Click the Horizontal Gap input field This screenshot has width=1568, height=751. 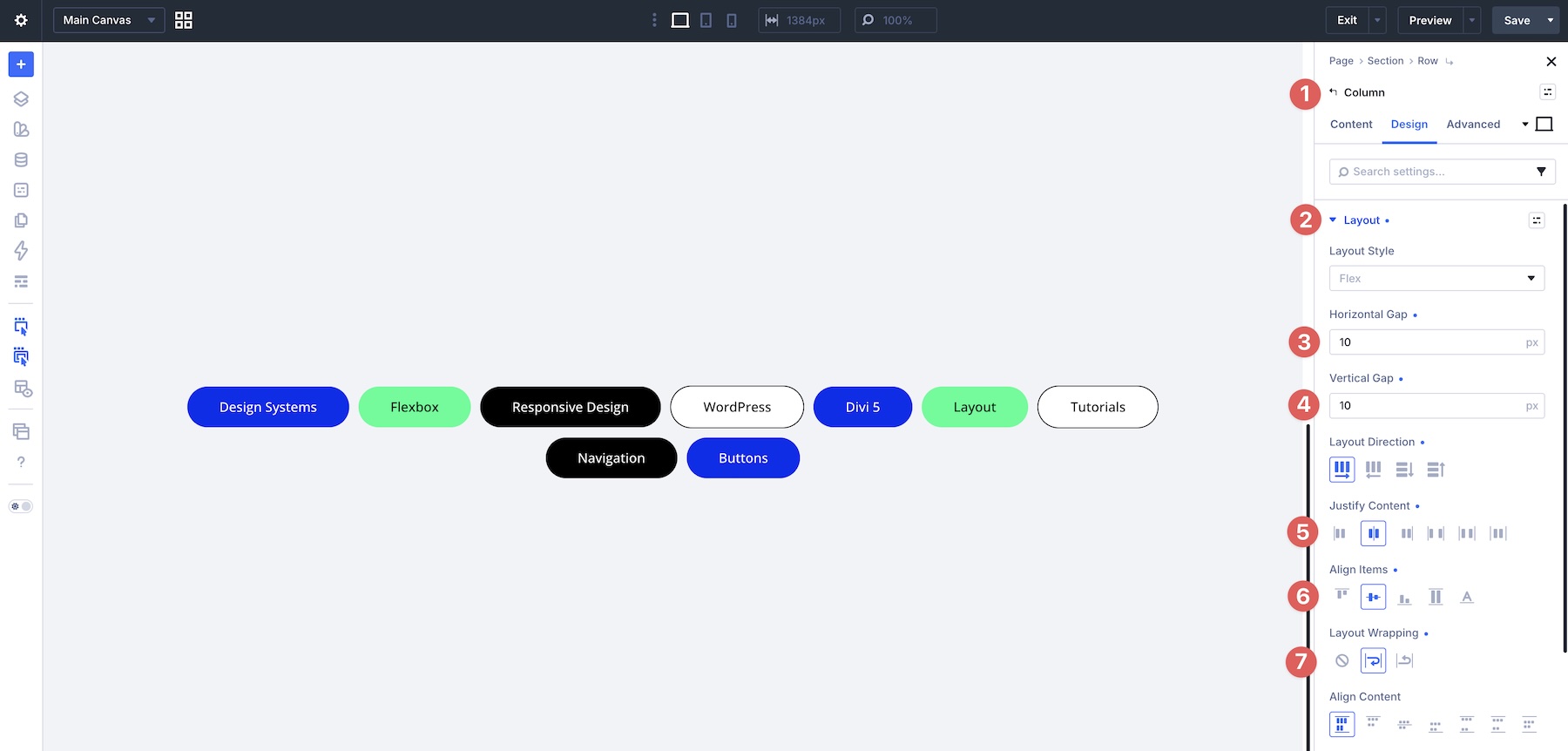(1436, 342)
